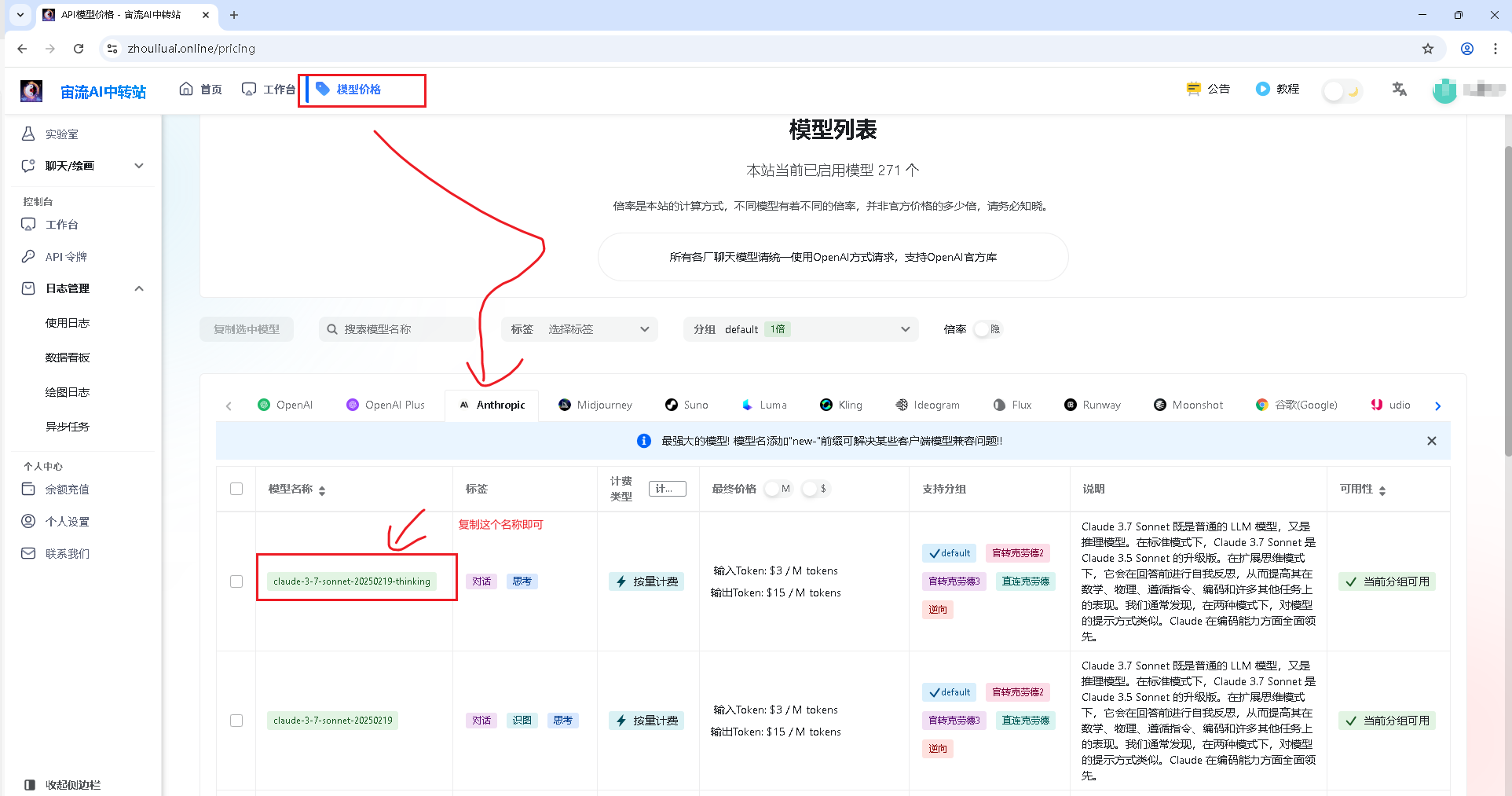This screenshot has width=1512, height=796.
Task: Expand the 聊天/绘画 sidebar group
Action: [x=82, y=166]
